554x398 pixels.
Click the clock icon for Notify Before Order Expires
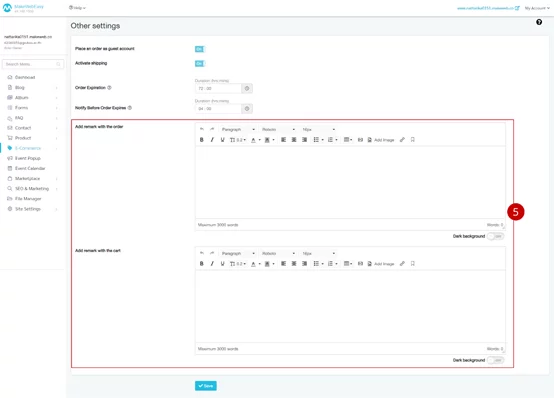point(247,109)
